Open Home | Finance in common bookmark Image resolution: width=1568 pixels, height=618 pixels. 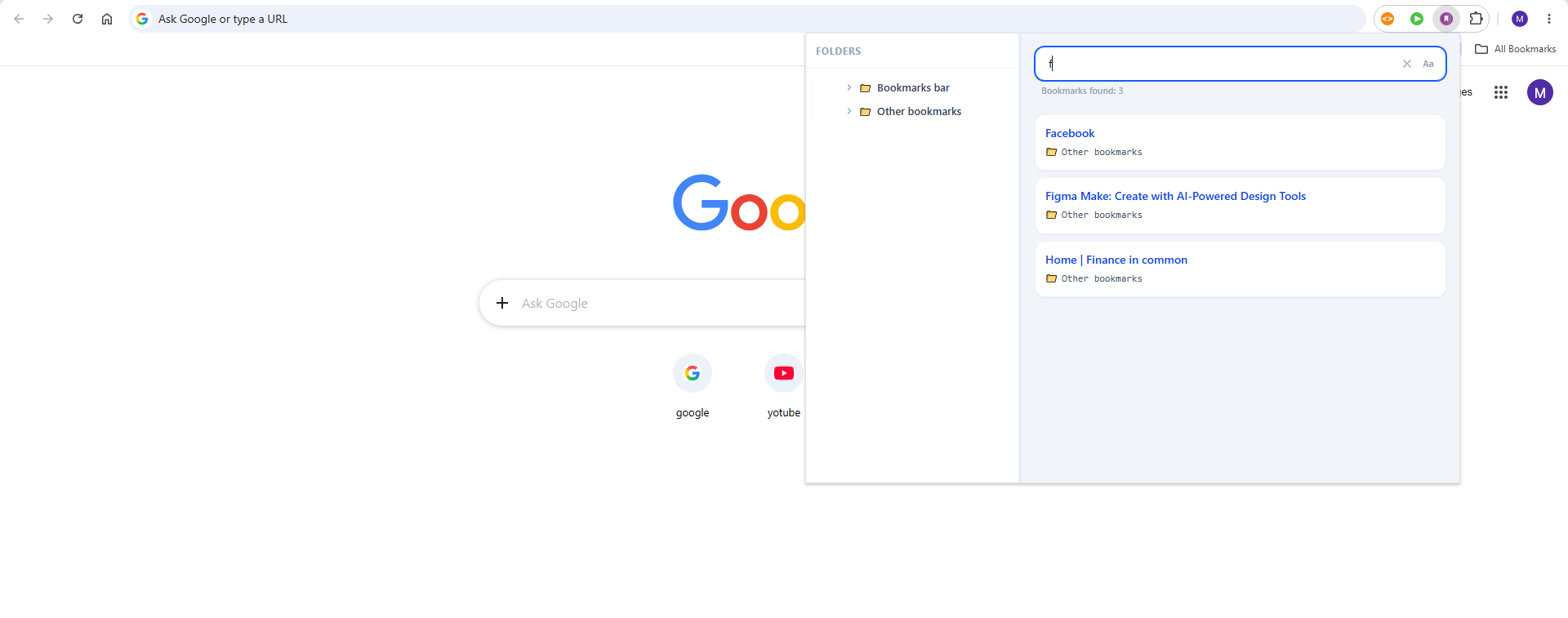[x=1116, y=260]
